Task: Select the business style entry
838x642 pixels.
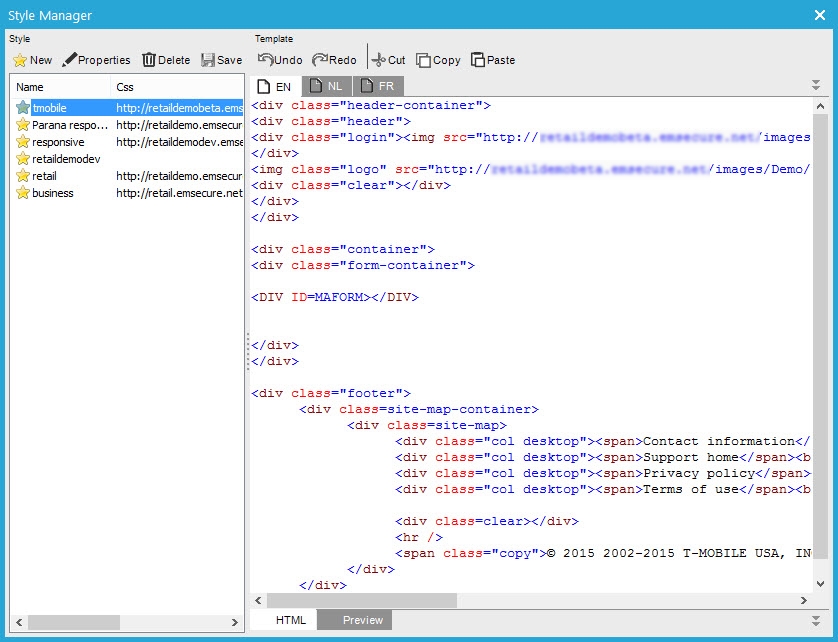Action: click(52, 193)
